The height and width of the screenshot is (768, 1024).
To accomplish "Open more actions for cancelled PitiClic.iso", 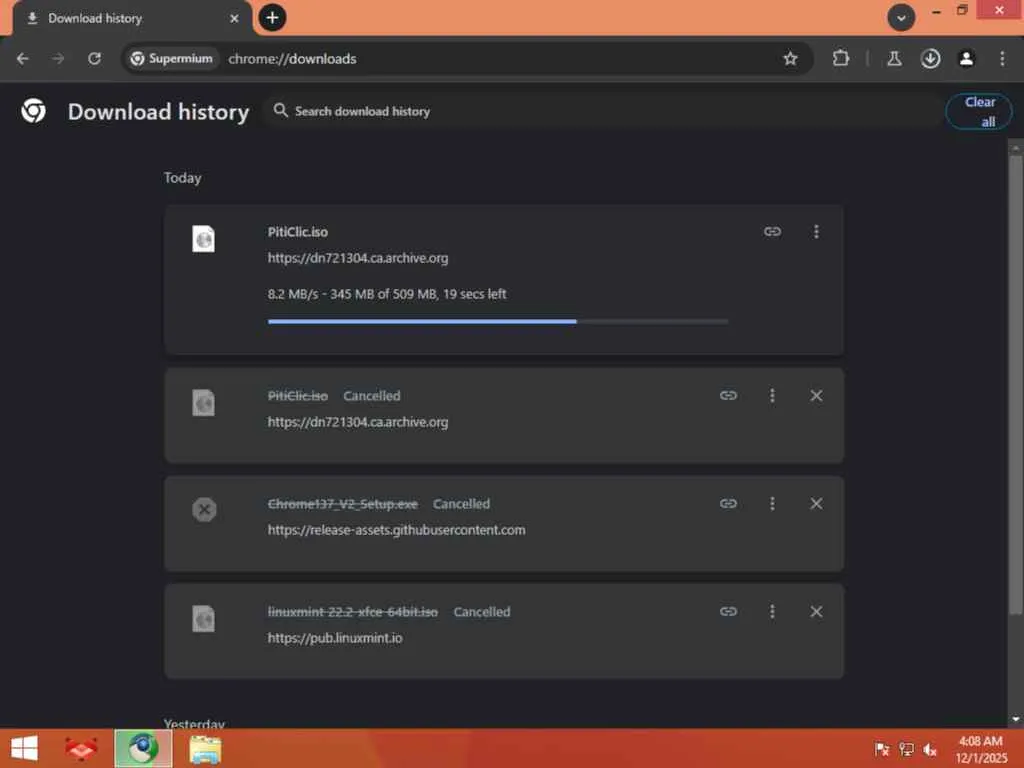I will [772, 396].
